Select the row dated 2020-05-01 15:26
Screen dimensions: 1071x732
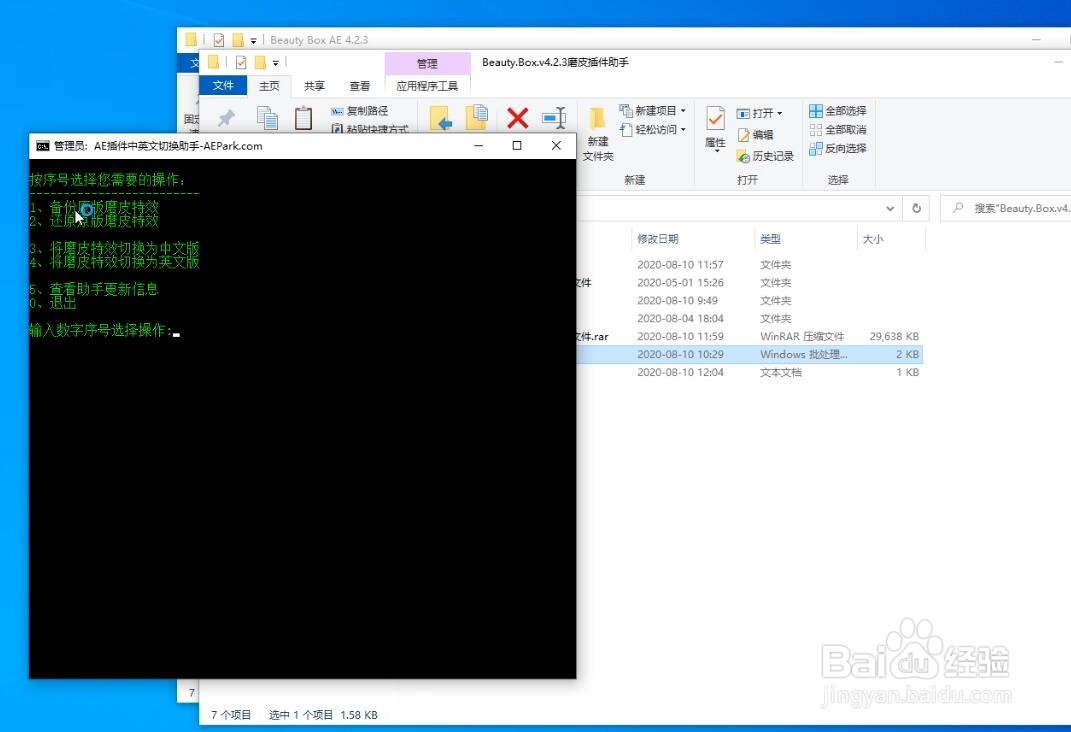click(750, 283)
